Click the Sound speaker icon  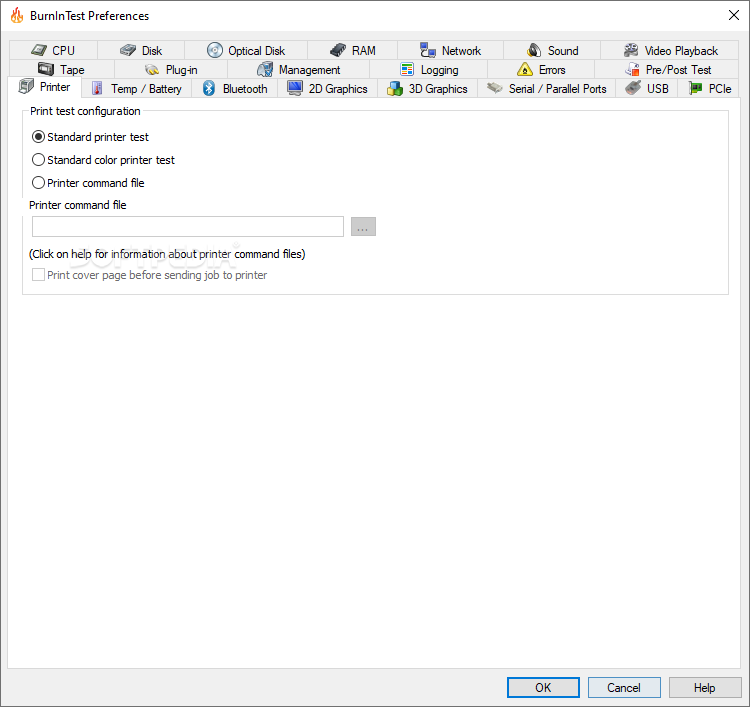click(534, 50)
